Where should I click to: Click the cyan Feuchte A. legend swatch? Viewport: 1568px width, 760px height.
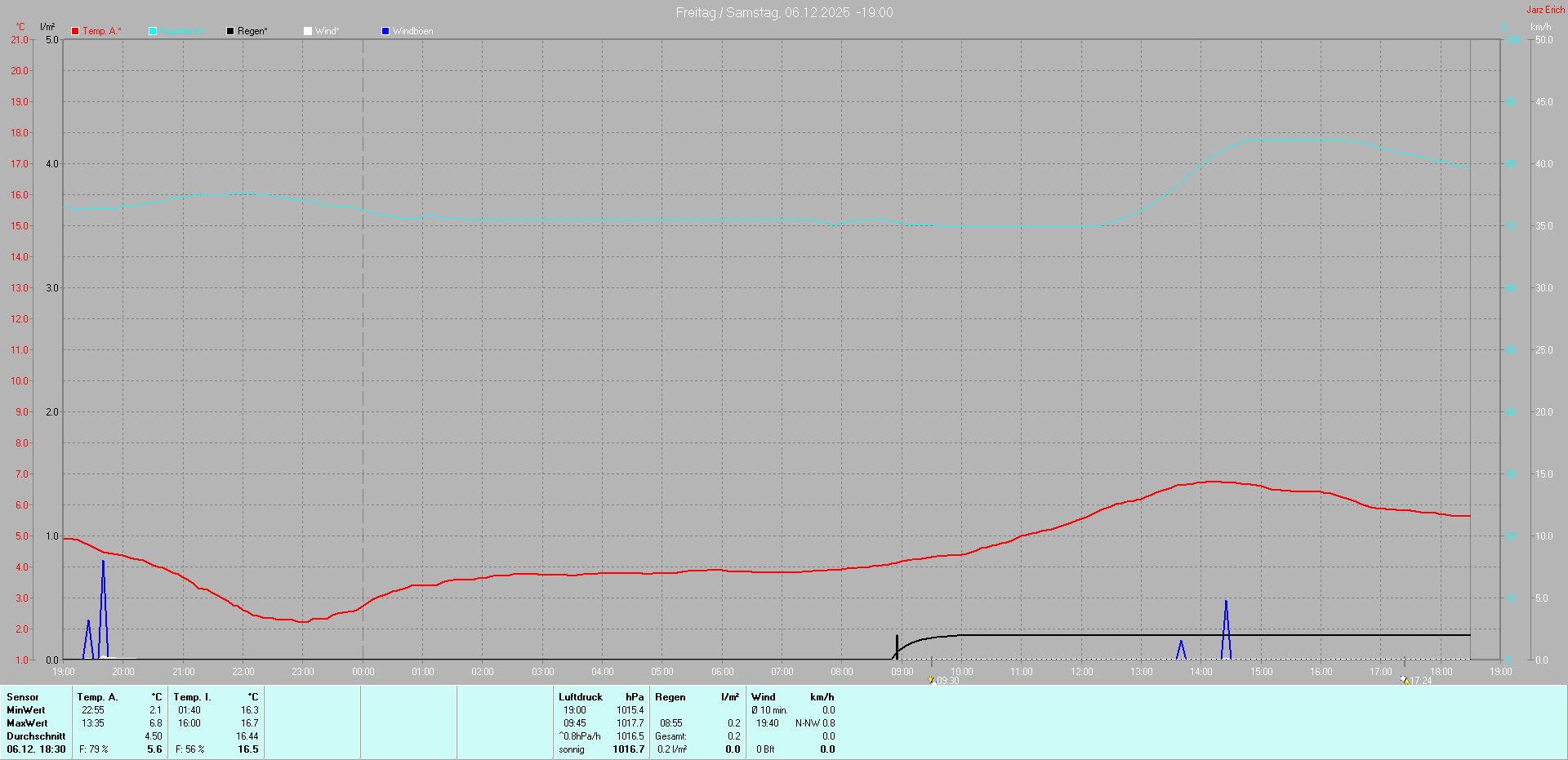pyautogui.click(x=153, y=31)
